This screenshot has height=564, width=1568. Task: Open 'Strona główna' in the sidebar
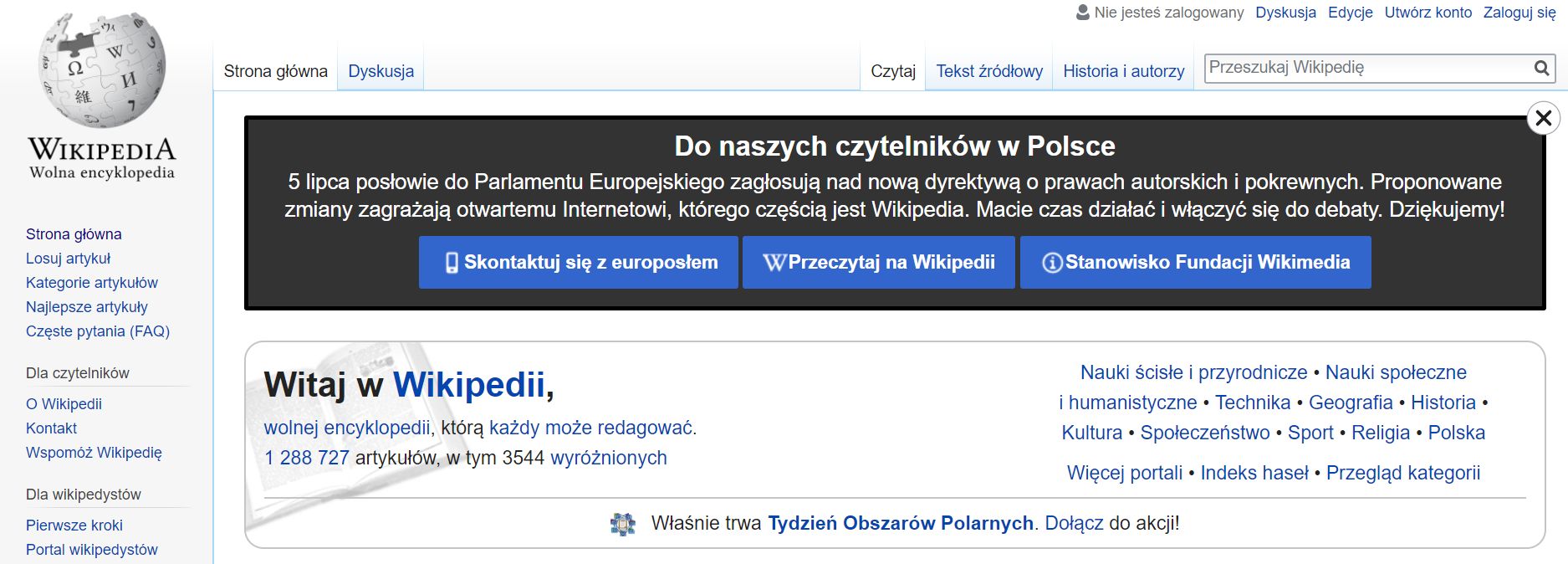pyautogui.click(x=74, y=234)
